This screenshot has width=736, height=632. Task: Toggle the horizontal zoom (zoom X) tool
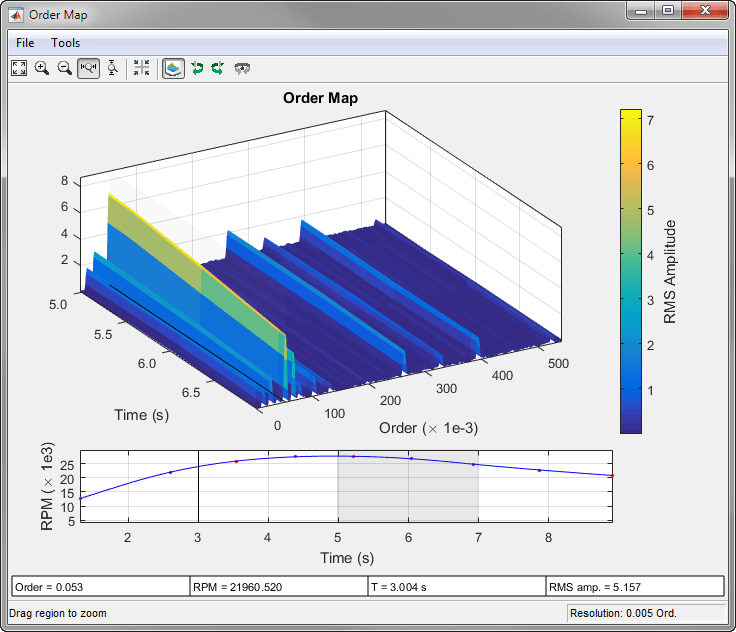coord(88,68)
